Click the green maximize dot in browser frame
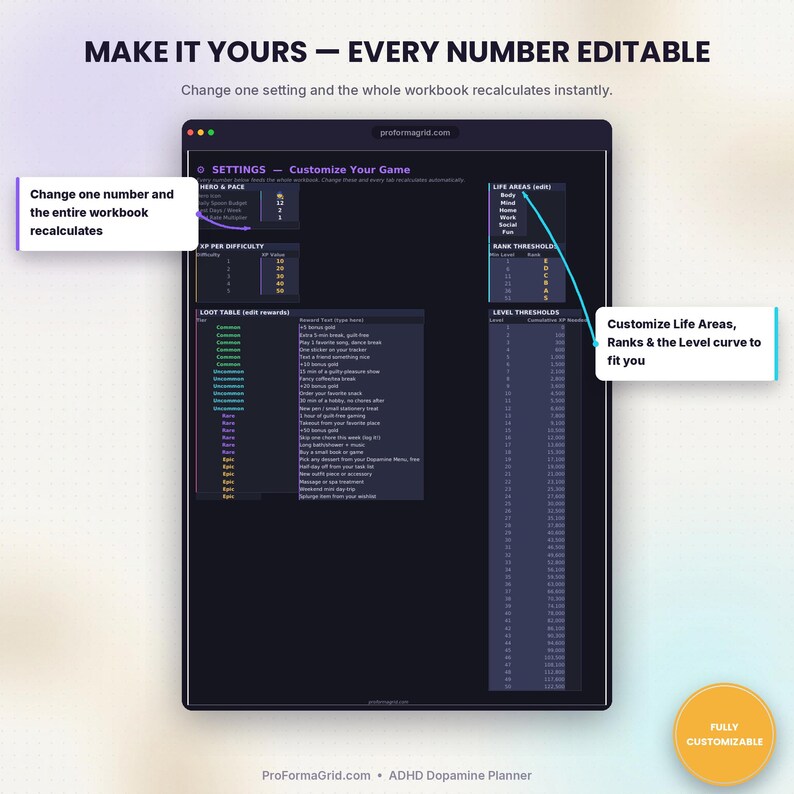The width and height of the screenshot is (794, 794). [x=211, y=132]
